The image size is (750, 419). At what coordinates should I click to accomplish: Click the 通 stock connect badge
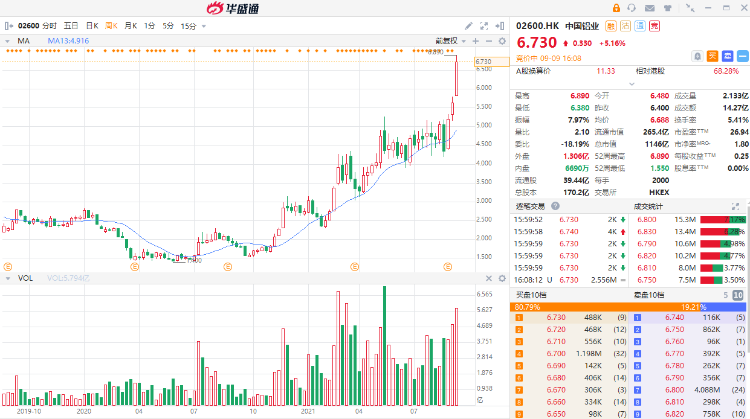640,26
